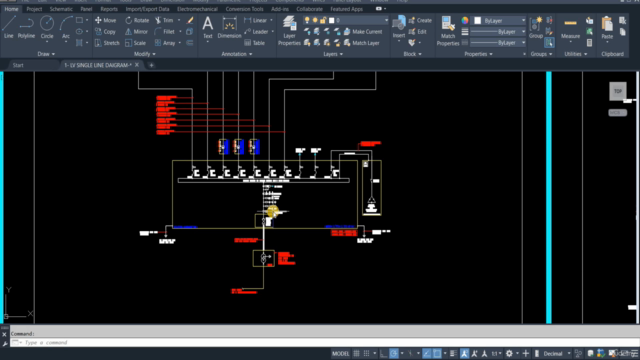This screenshot has height=360, width=640.
Task: Click the Measure tool
Action: click(x=570, y=27)
